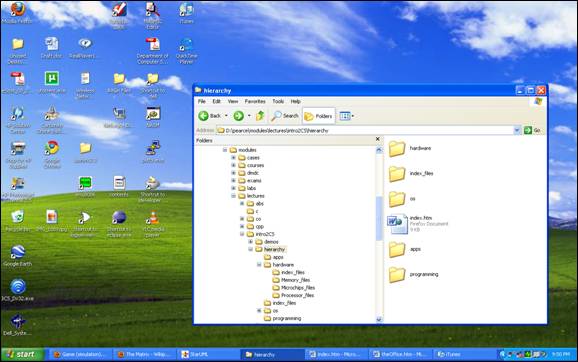Select the index_files folder in right pane
Viewport: 578px width, 362px height.
(411, 174)
